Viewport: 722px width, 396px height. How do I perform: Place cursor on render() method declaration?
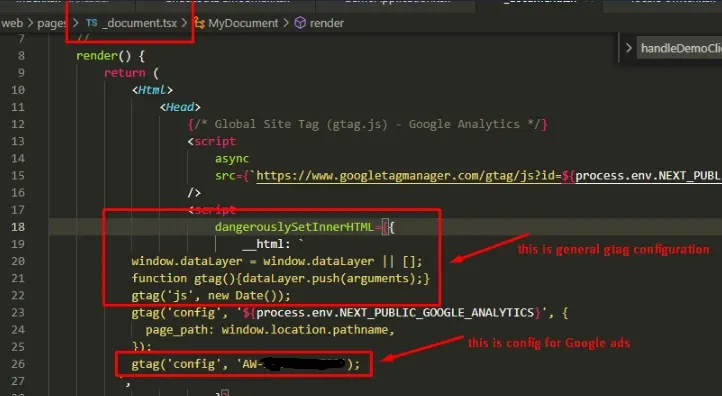(111, 56)
